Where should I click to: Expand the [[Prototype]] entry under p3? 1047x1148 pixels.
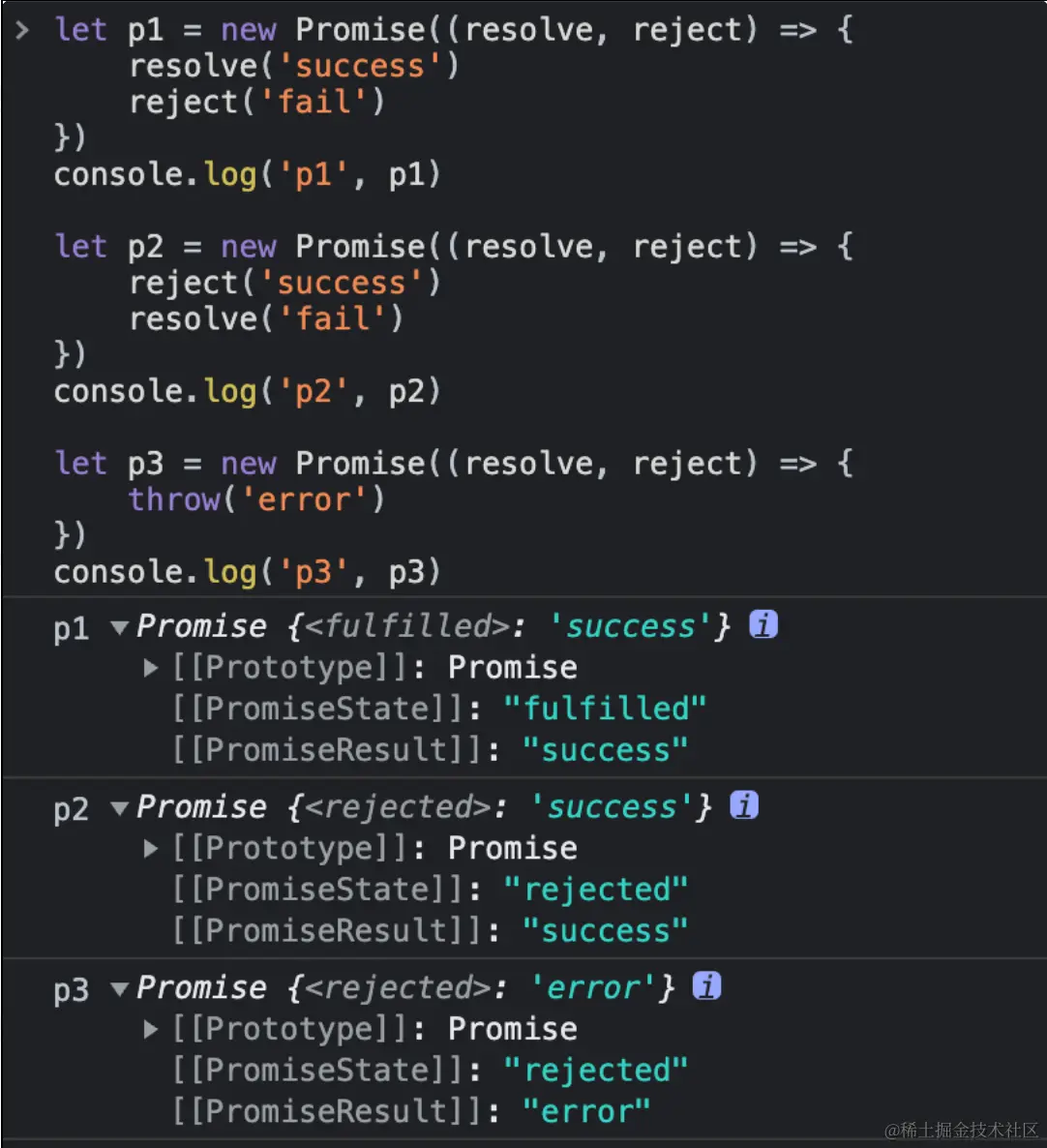point(151,1029)
